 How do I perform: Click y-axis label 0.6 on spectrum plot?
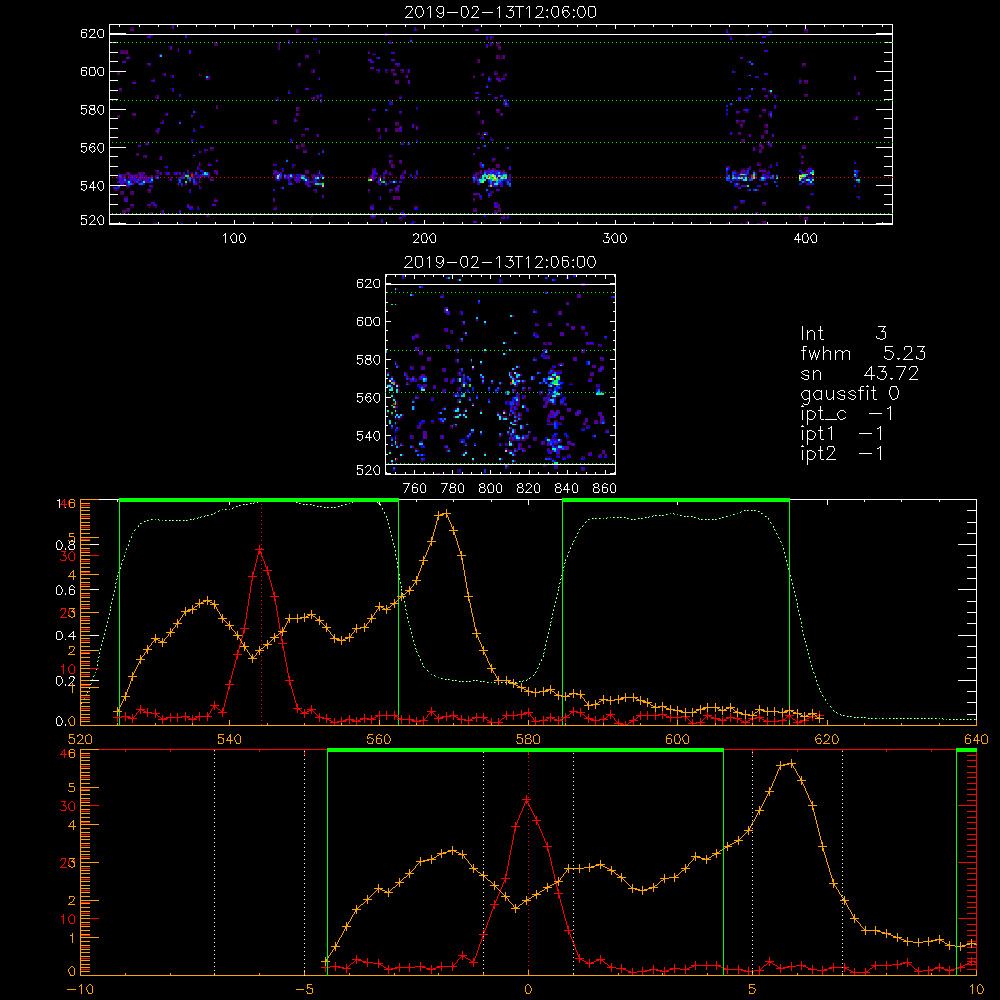65,591
